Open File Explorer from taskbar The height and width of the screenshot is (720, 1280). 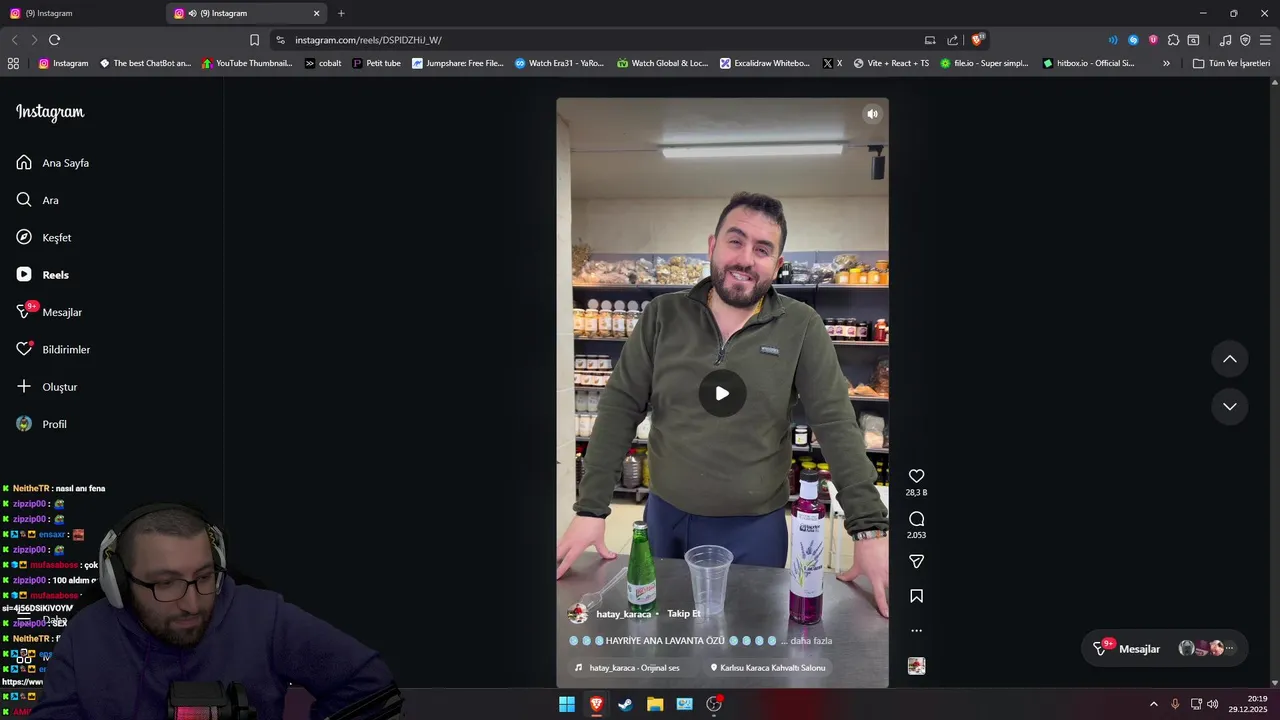[x=655, y=704]
